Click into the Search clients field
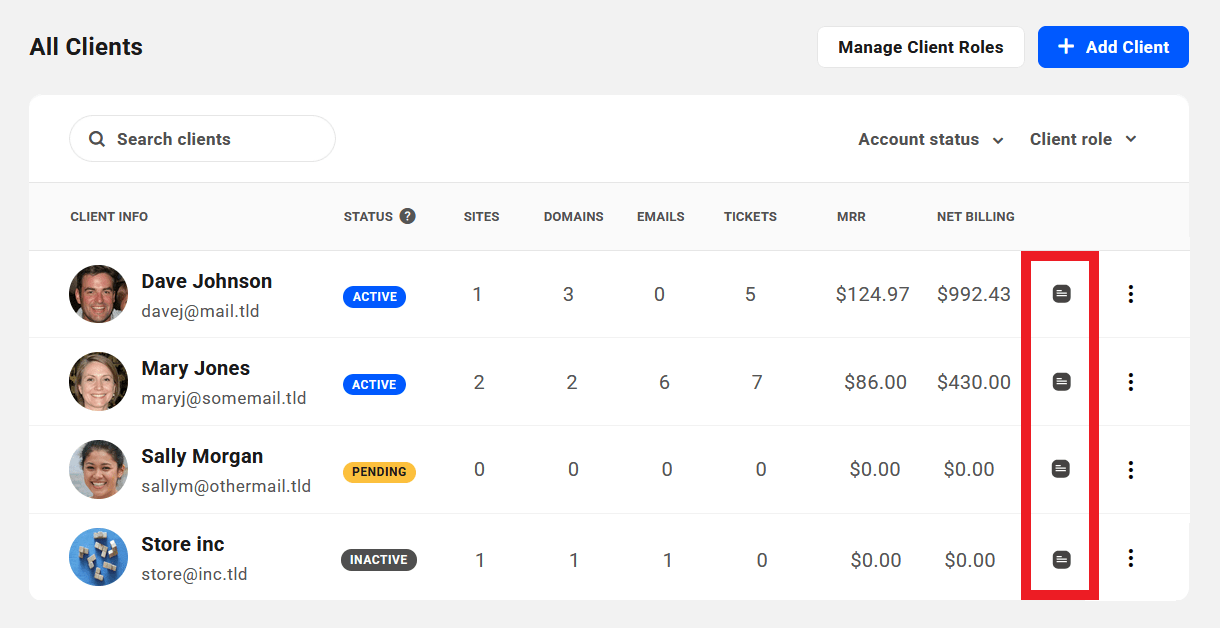This screenshot has height=628, width=1220. pyautogui.click(x=200, y=138)
